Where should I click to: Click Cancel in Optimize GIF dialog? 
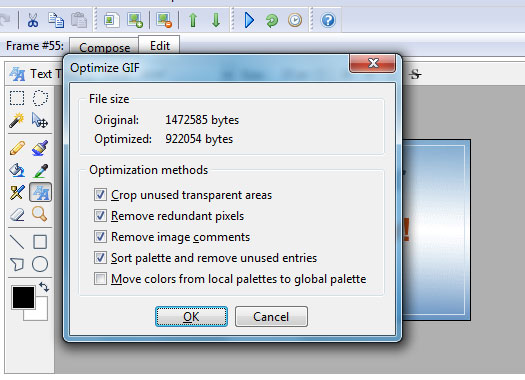click(271, 316)
